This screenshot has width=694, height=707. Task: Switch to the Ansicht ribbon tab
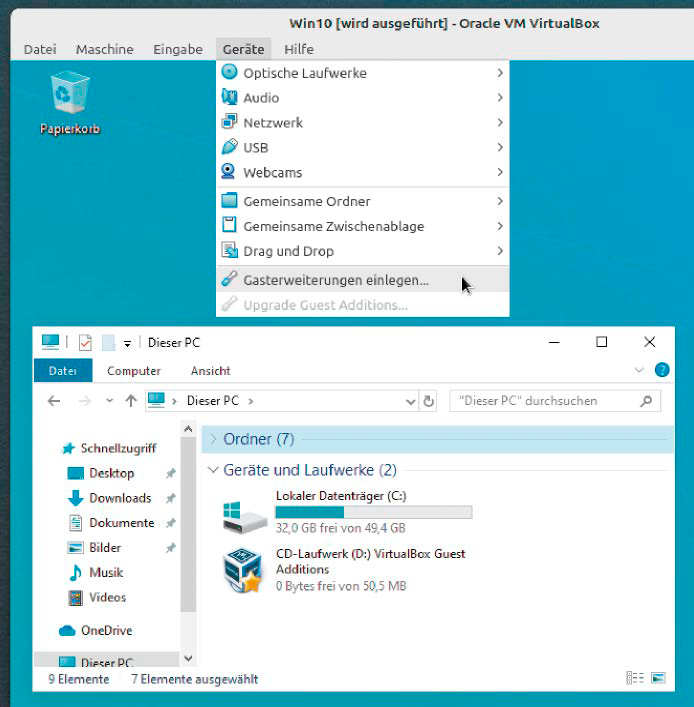(211, 371)
